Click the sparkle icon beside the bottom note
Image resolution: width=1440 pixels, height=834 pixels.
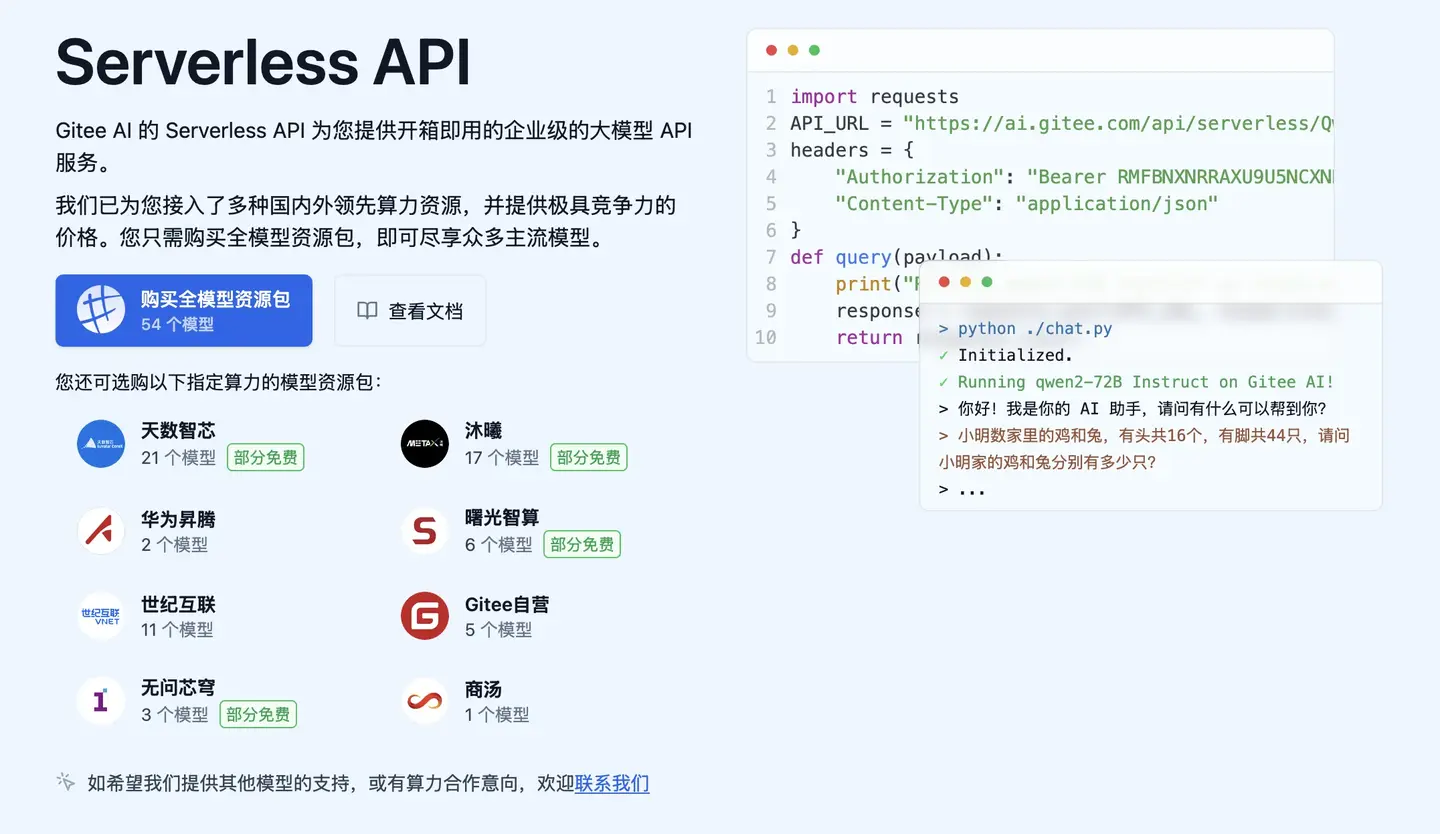click(64, 783)
